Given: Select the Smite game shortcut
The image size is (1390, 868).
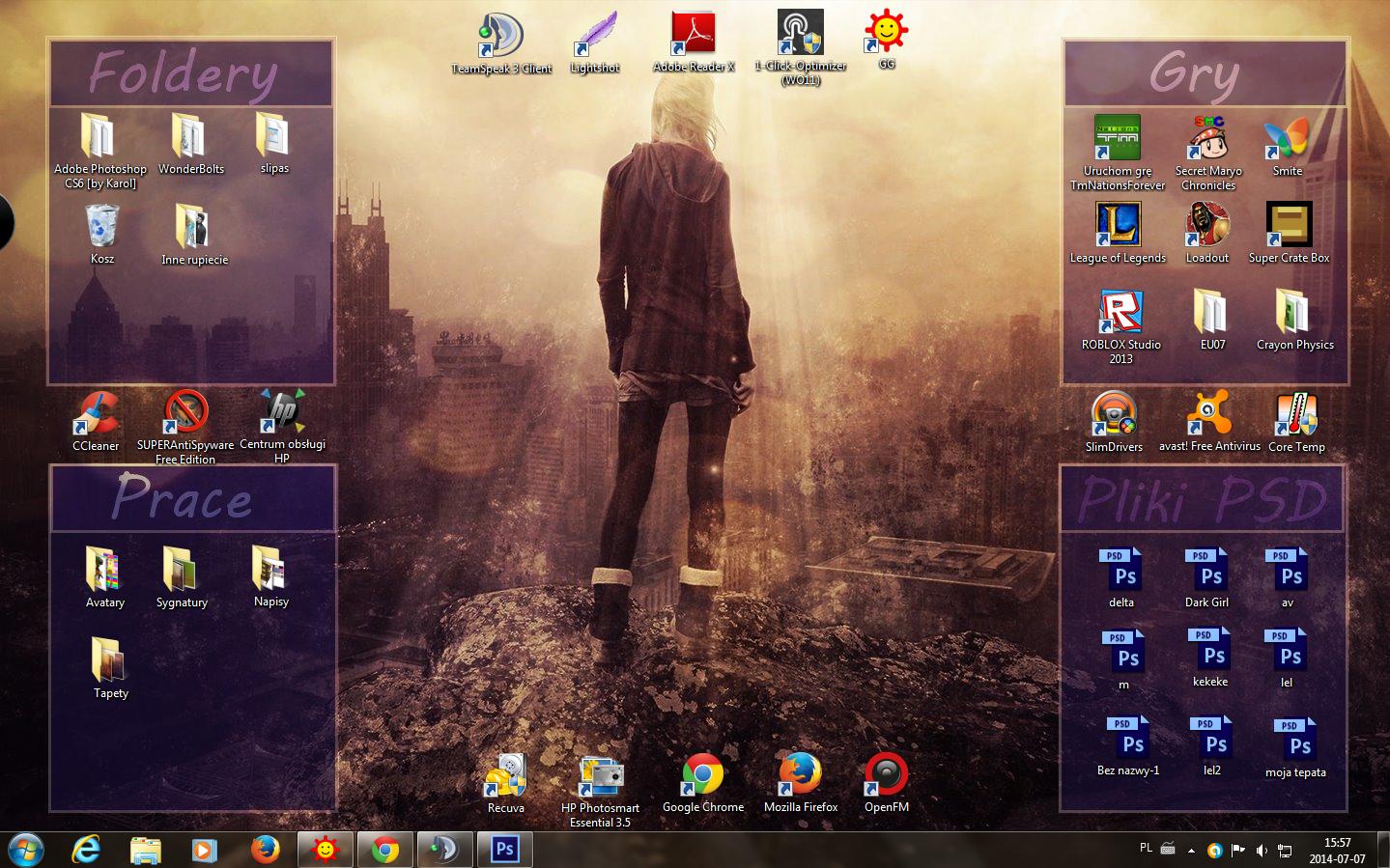Looking at the screenshot, I should tap(1288, 146).
